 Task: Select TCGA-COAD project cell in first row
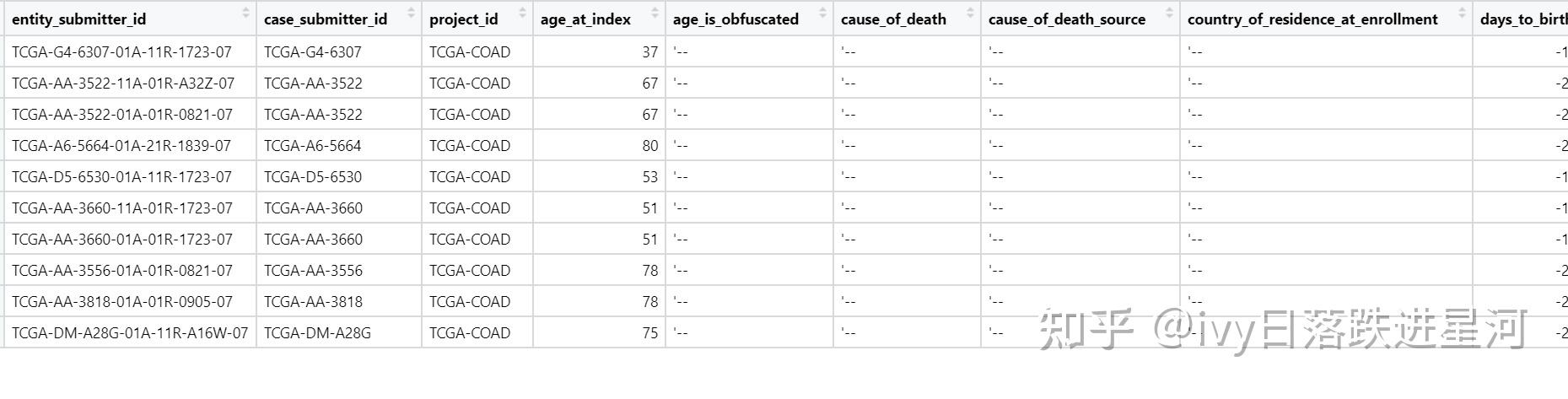pyautogui.click(x=469, y=52)
